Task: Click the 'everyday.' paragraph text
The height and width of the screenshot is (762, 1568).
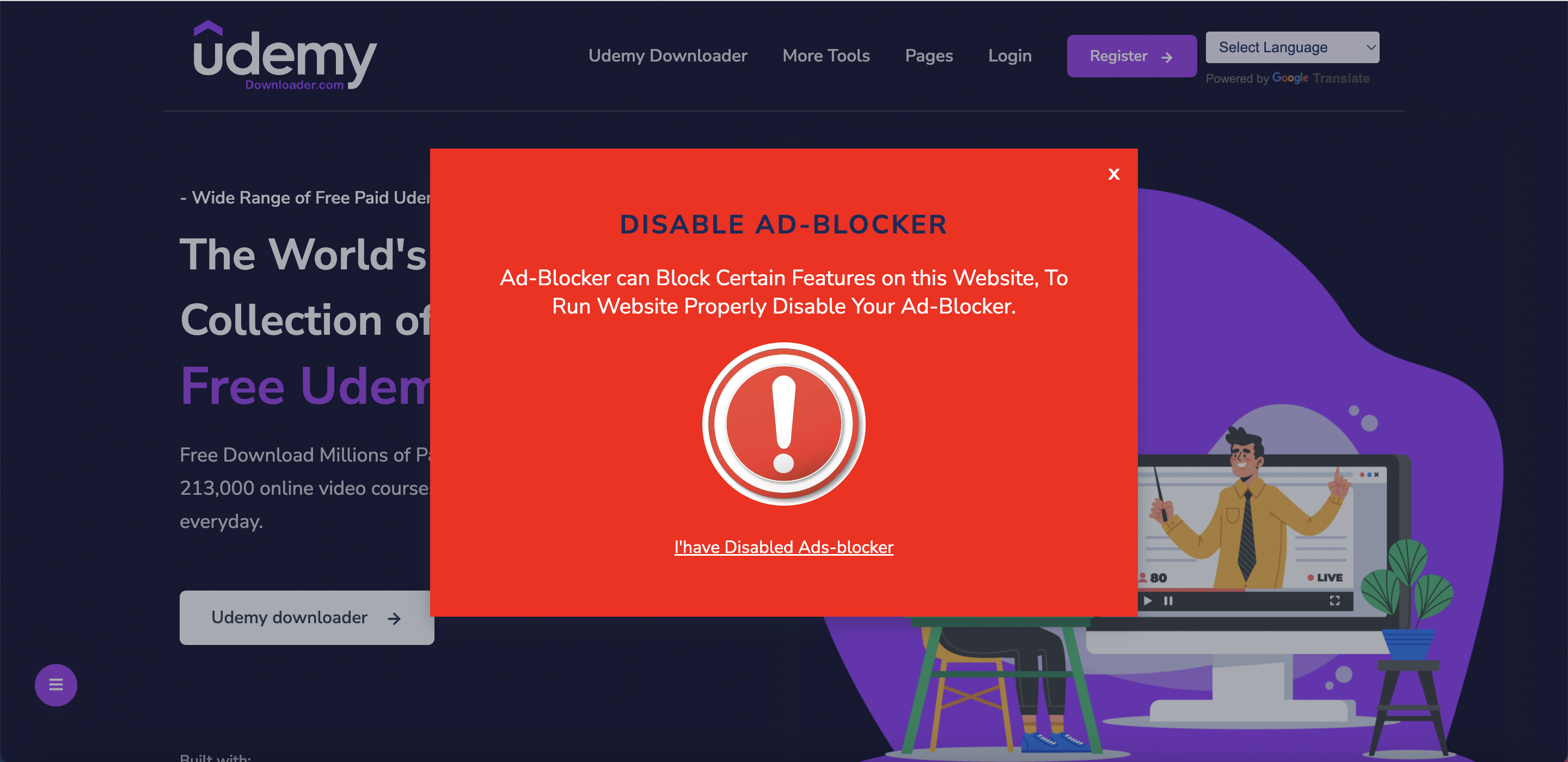Action: click(221, 521)
